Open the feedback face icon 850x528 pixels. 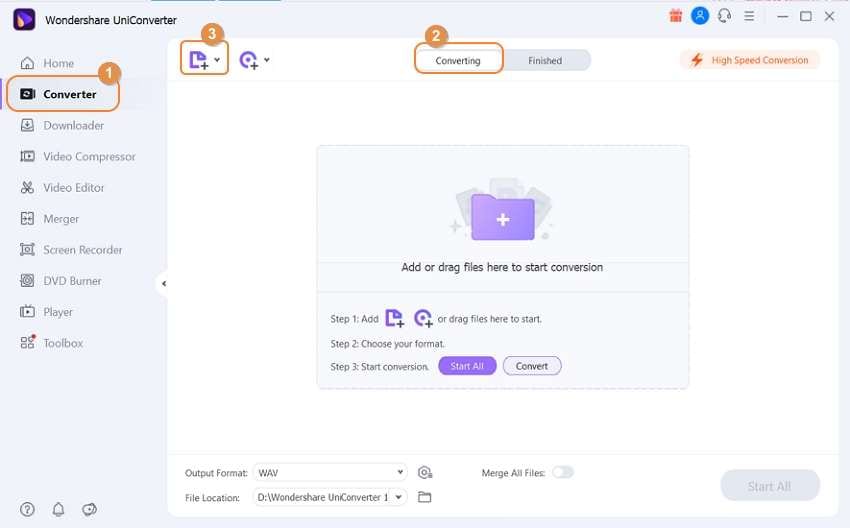pyautogui.click(x=89, y=509)
